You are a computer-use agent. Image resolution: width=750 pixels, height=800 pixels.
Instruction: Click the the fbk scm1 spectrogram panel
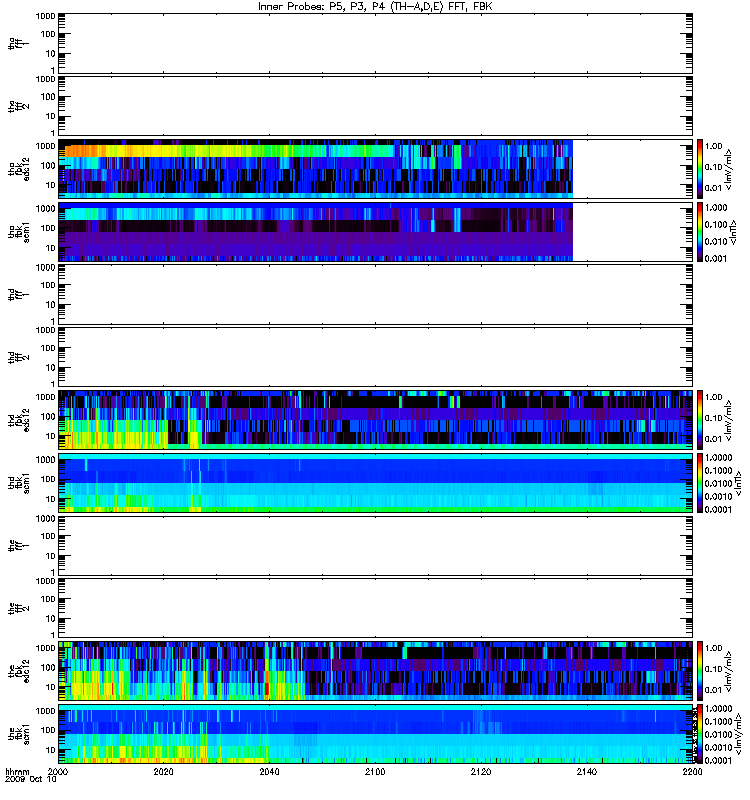(x=376, y=734)
